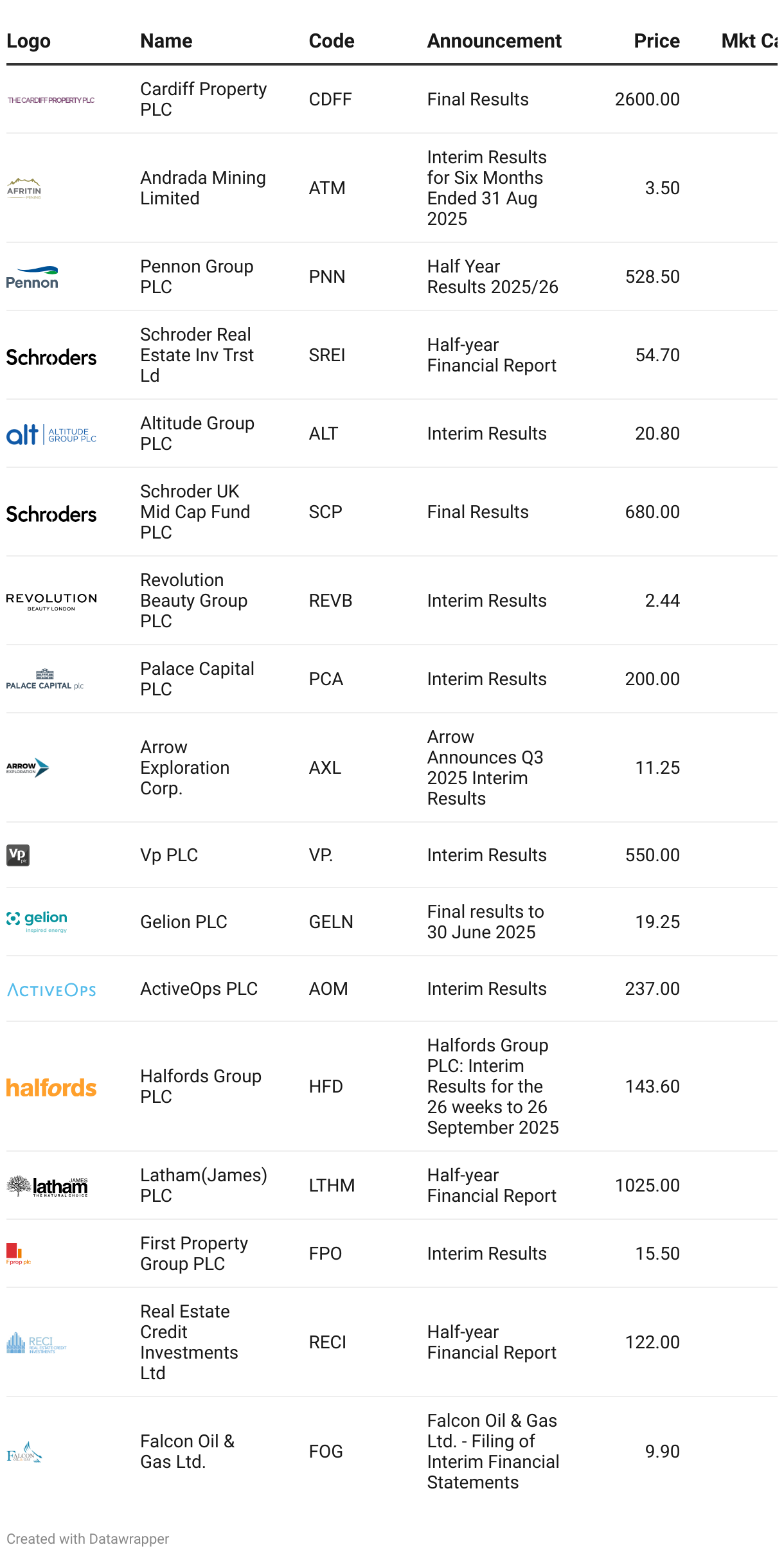Click the Price column header
The width and height of the screenshot is (784, 1554).
[x=656, y=41]
